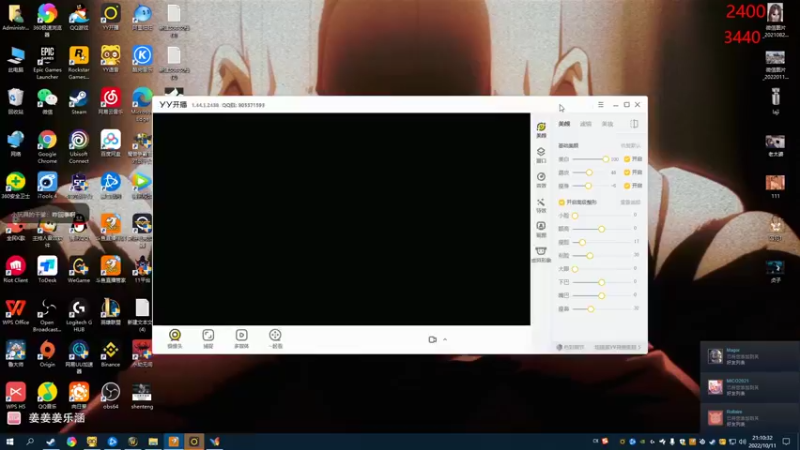Open File Explorer from the taskbar

coord(153,441)
